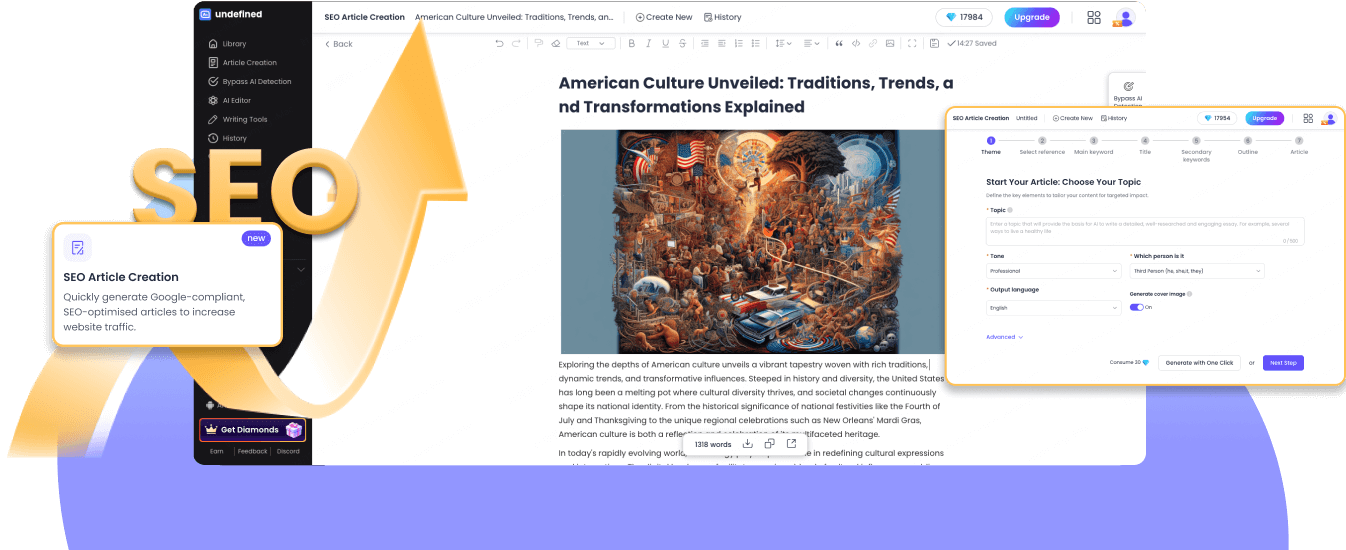Insert a bulleted list

pyautogui.click(x=756, y=43)
